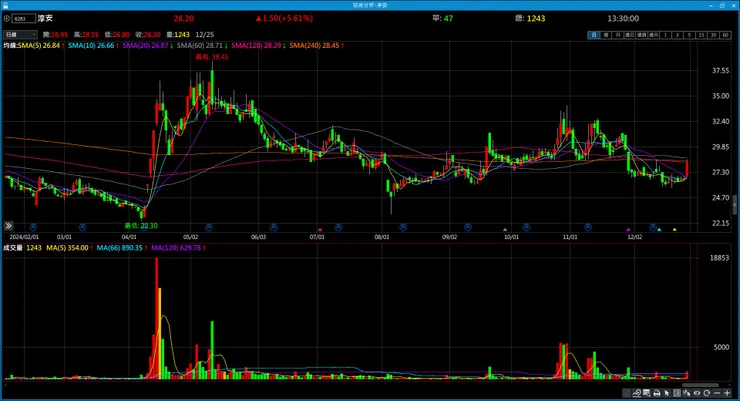Screen dimensions: 740x401
Task: Expand the side panel with double-chevron icon
Action: tap(8, 226)
